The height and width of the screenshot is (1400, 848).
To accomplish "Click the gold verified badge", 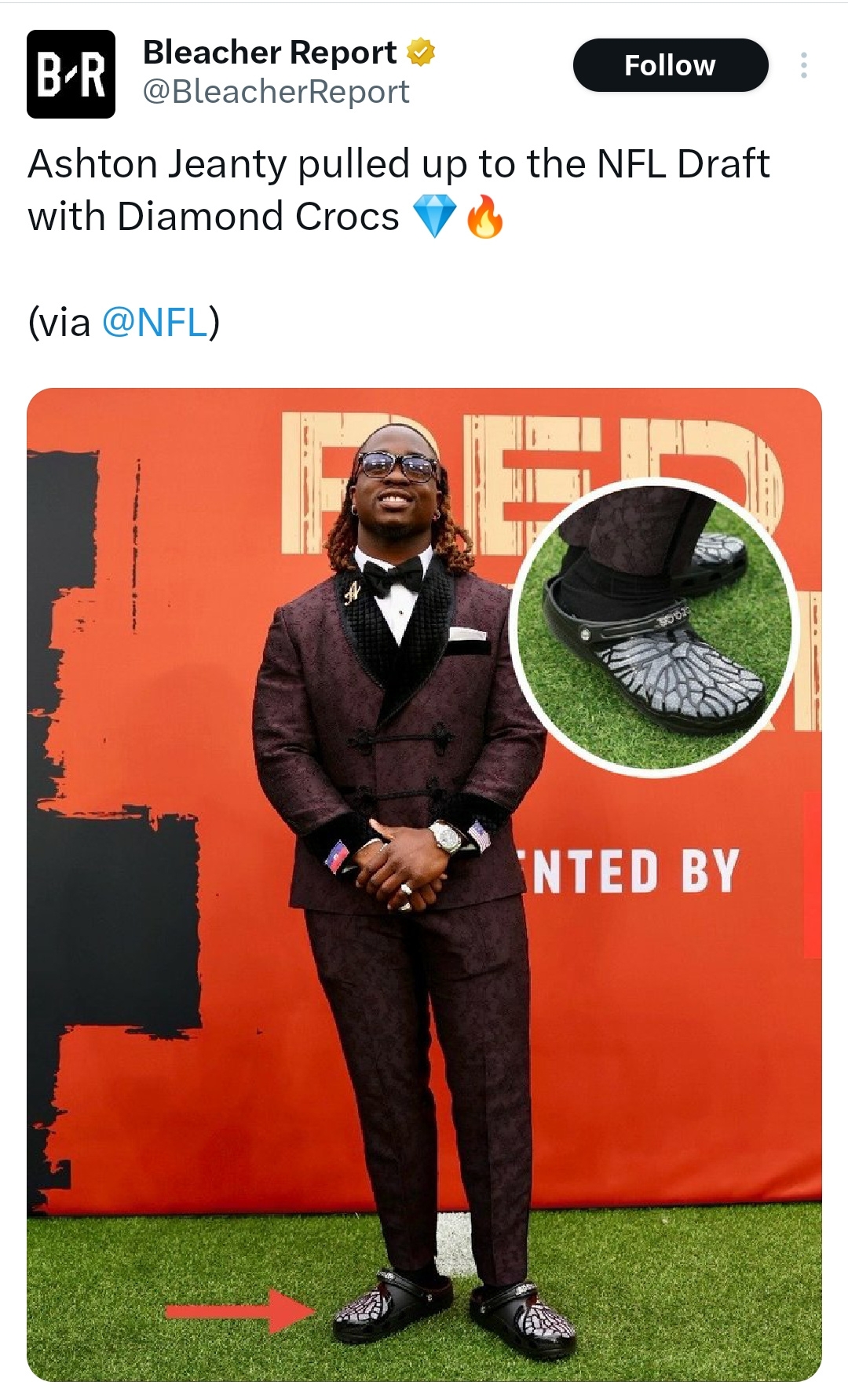I will pyautogui.click(x=421, y=53).
